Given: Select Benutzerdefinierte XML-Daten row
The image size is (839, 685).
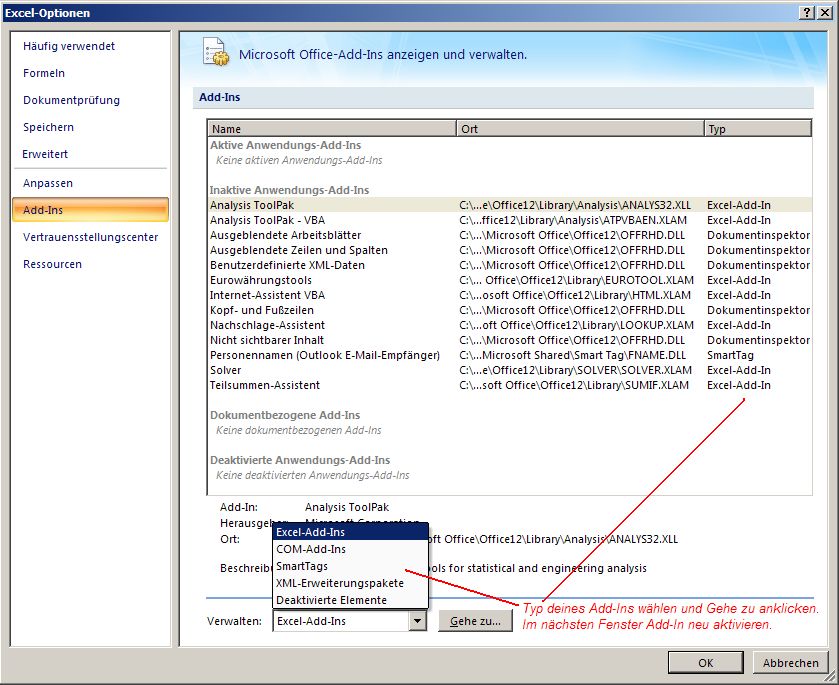Looking at the screenshot, I should pos(510,265).
